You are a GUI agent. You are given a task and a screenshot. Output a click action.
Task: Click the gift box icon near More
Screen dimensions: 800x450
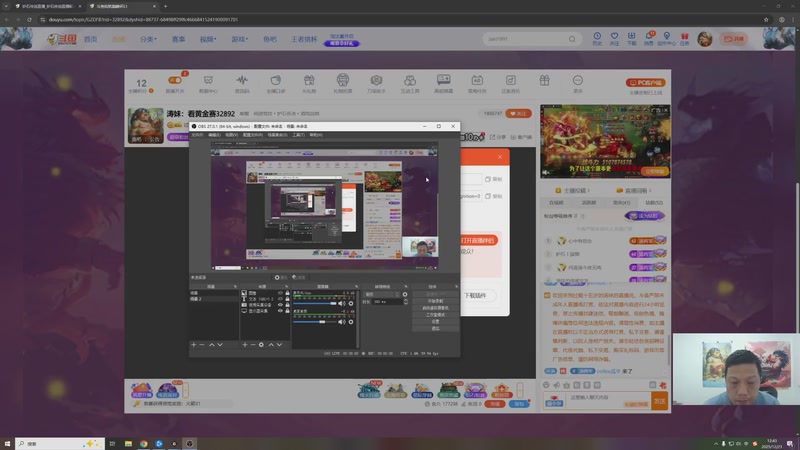click(544, 80)
